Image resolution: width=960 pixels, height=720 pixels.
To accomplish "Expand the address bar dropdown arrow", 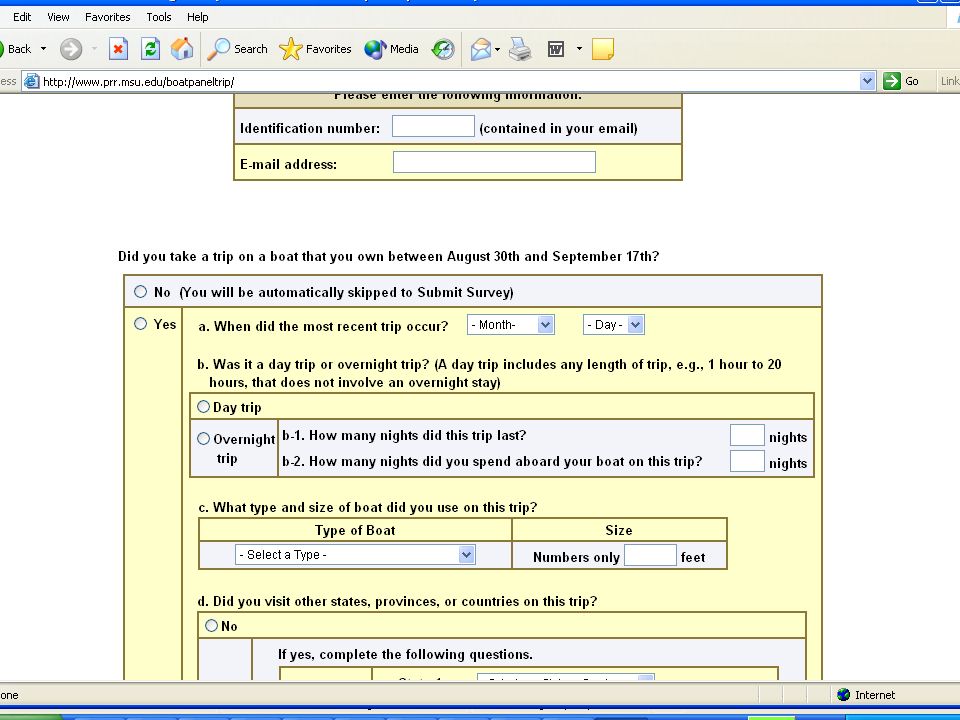I will point(867,81).
